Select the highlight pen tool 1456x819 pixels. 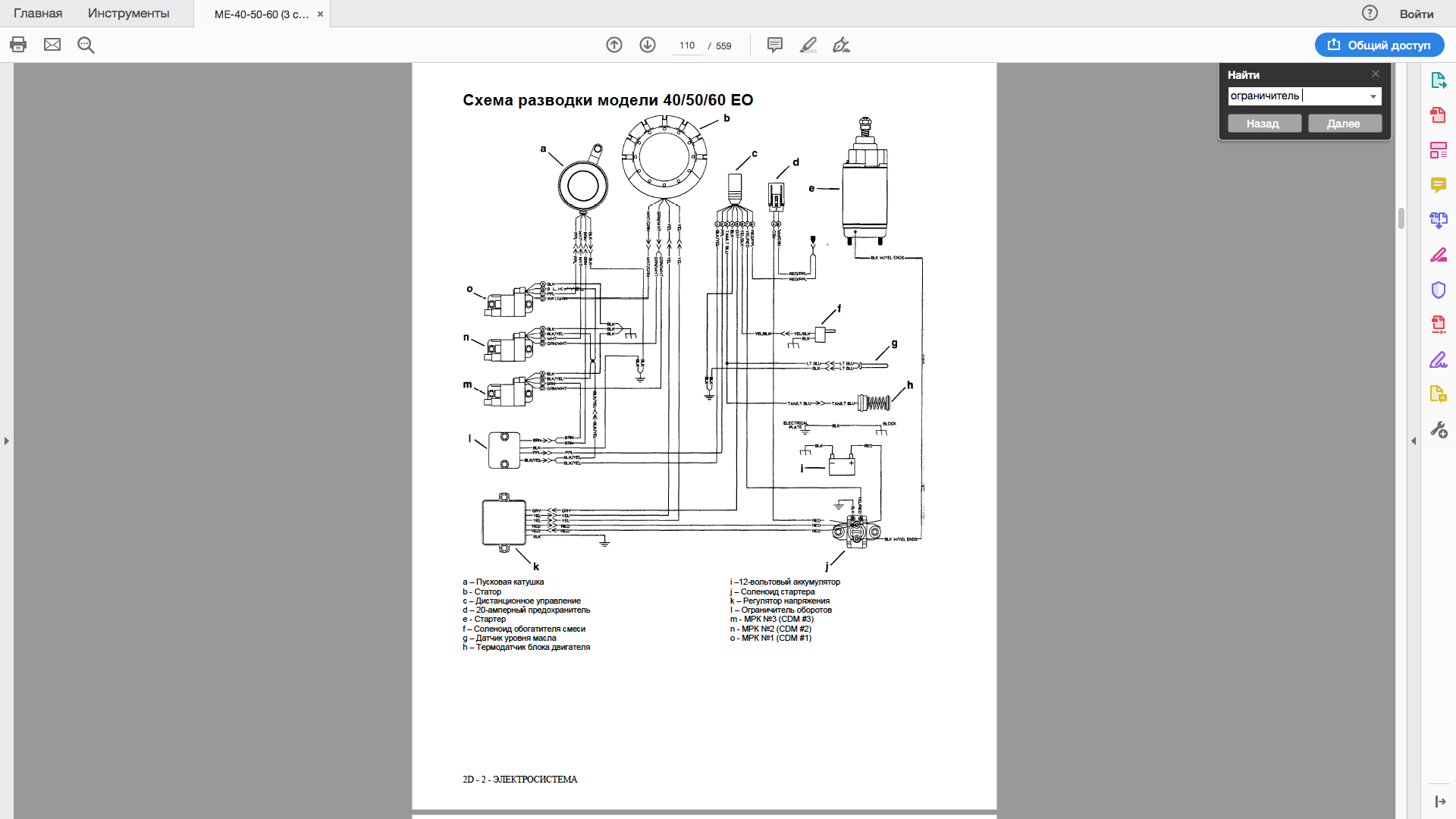(x=808, y=45)
